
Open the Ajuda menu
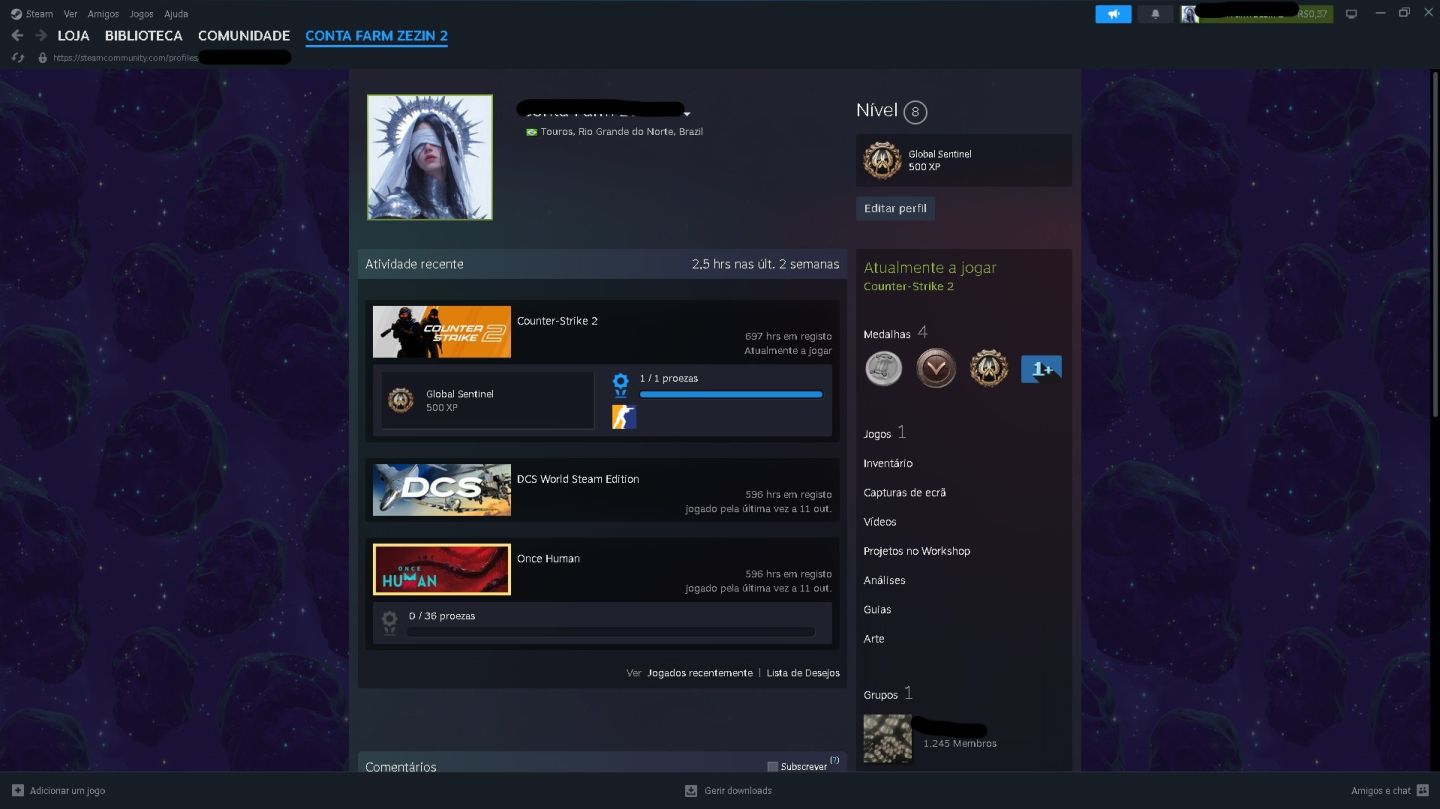point(176,14)
